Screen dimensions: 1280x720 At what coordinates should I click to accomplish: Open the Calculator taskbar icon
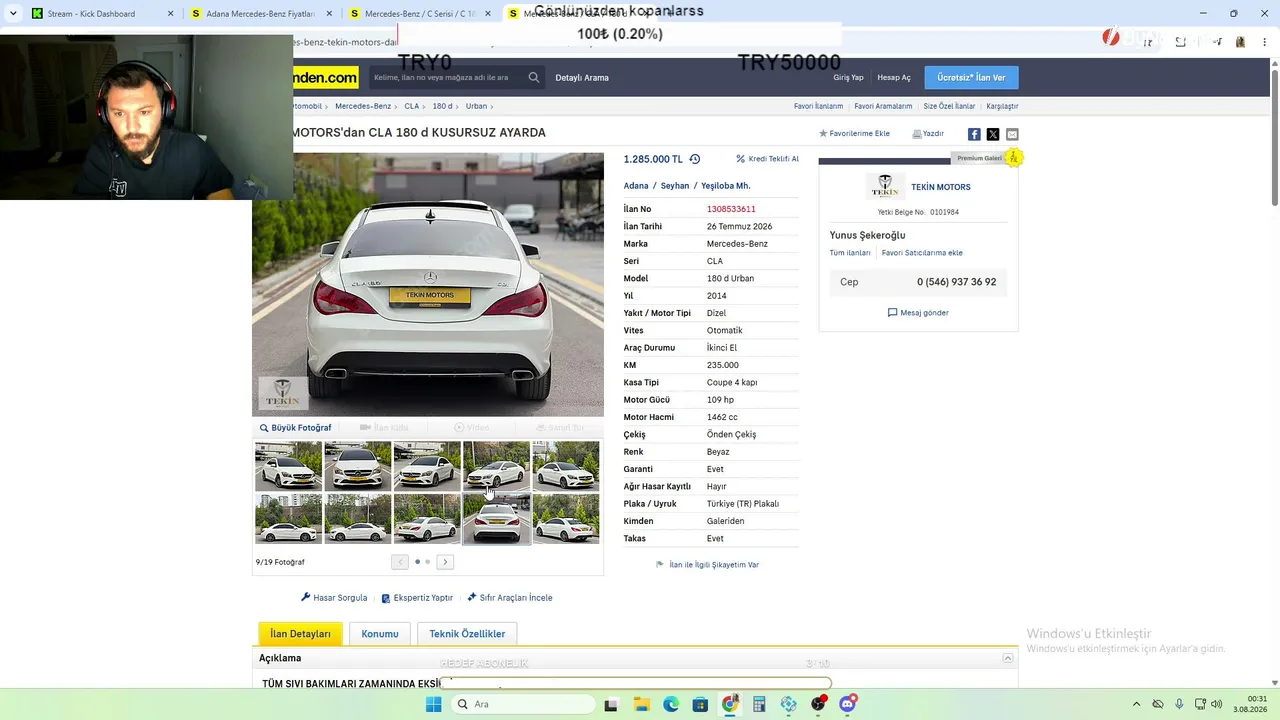760,704
